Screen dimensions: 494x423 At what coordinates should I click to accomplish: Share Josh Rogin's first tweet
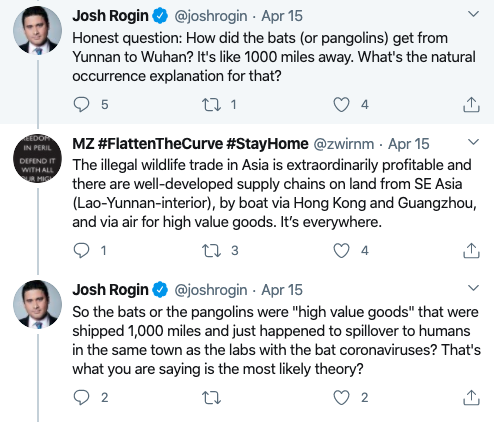pyautogui.click(x=471, y=104)
